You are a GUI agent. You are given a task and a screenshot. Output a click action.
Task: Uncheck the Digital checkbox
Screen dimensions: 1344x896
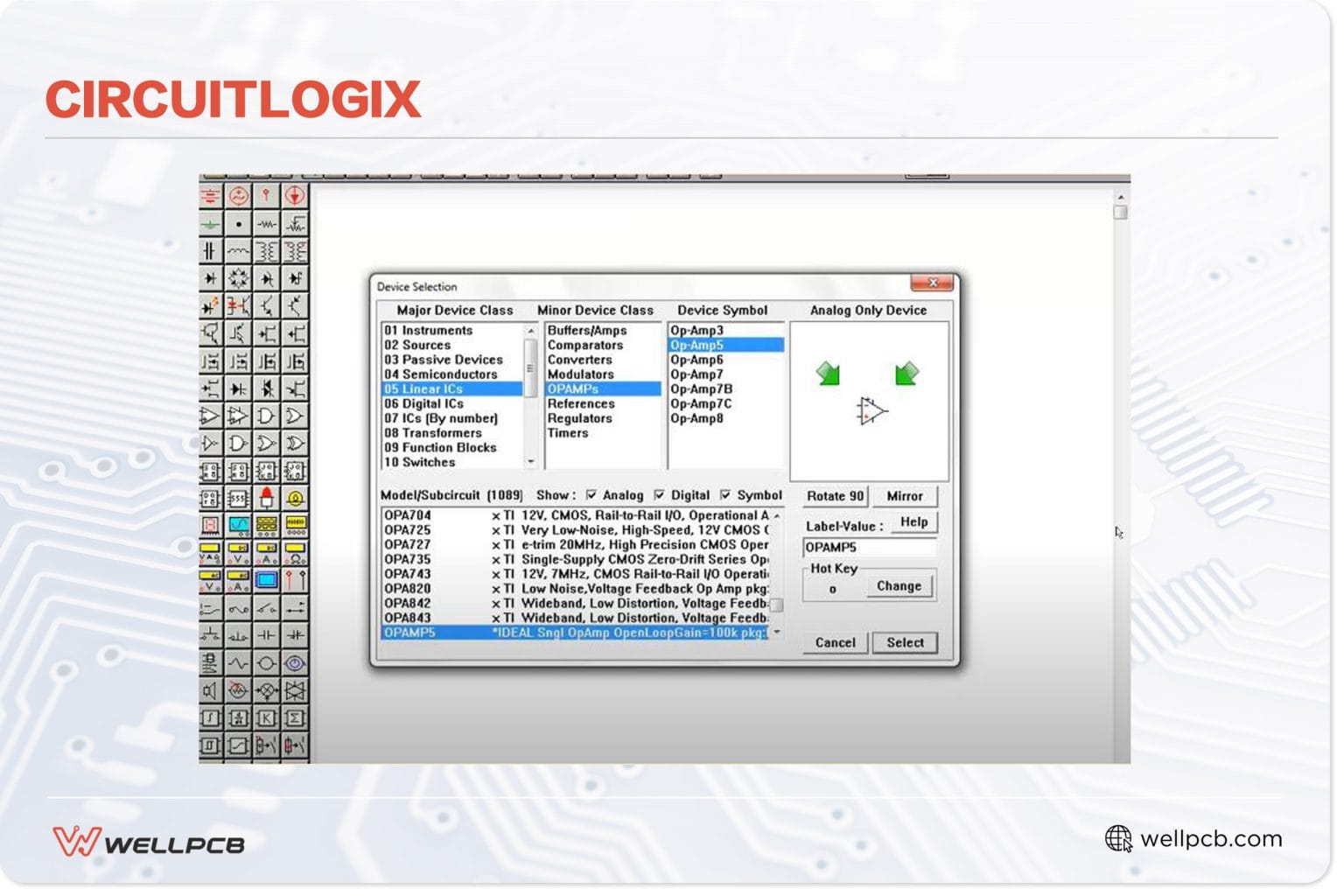click(x=660, y=495)
